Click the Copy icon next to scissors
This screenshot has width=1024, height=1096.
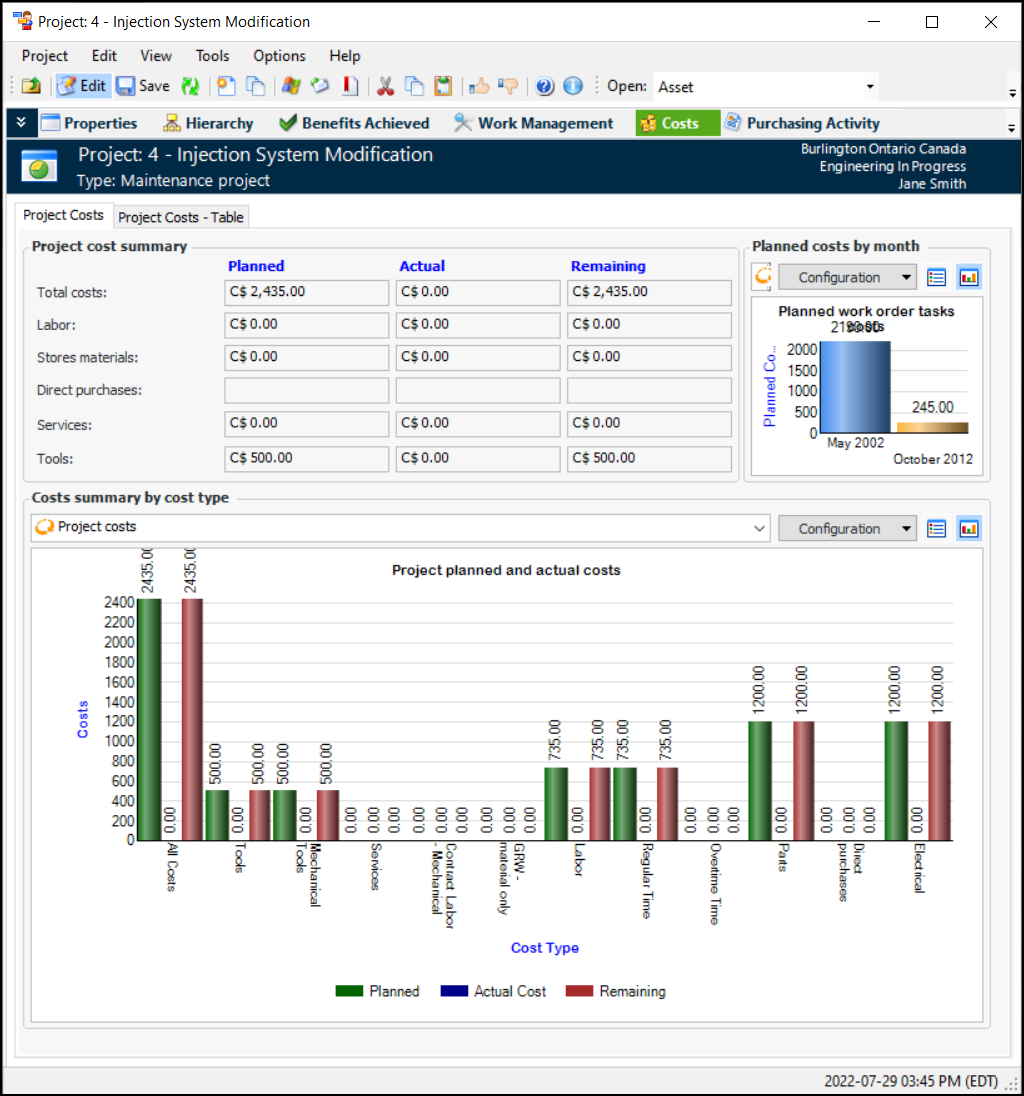click(x=414, y=86)
